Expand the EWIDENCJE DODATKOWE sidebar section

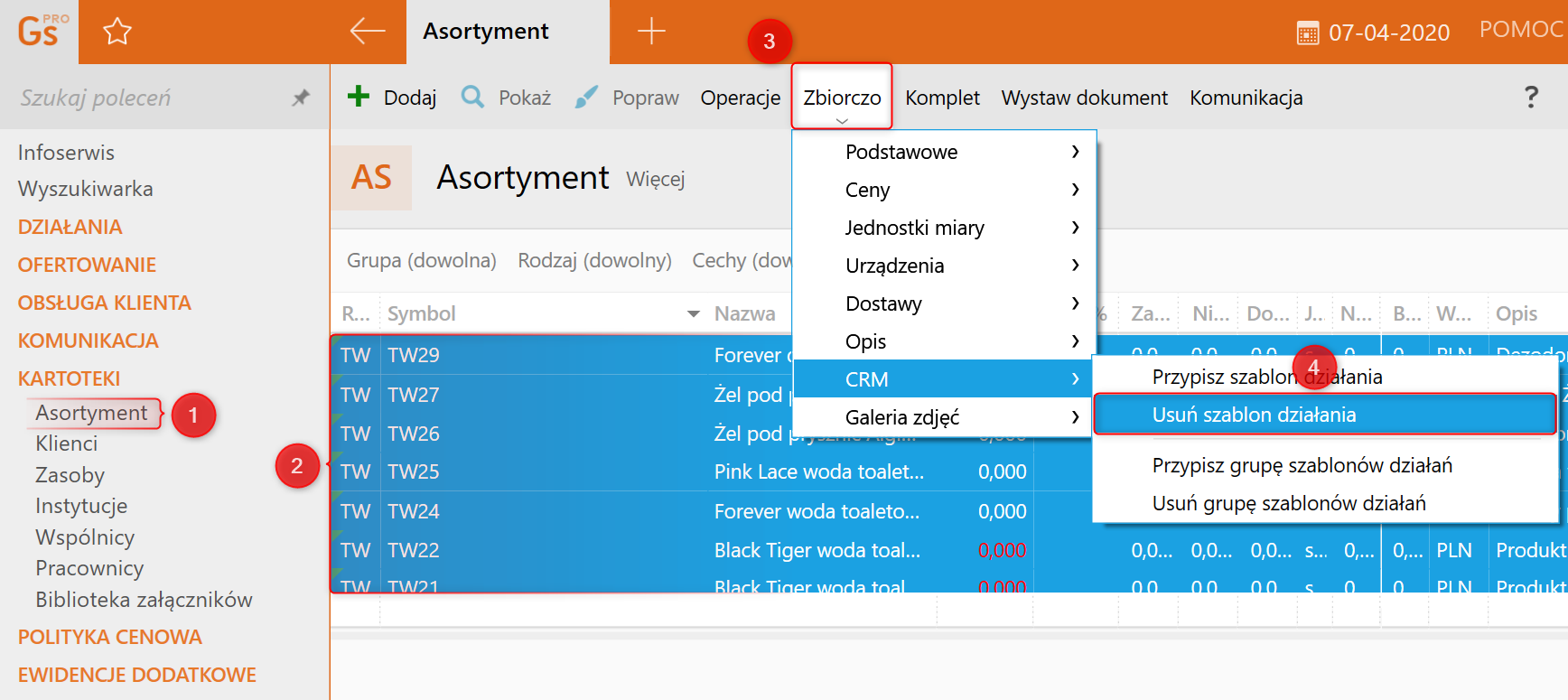point(137,675)
